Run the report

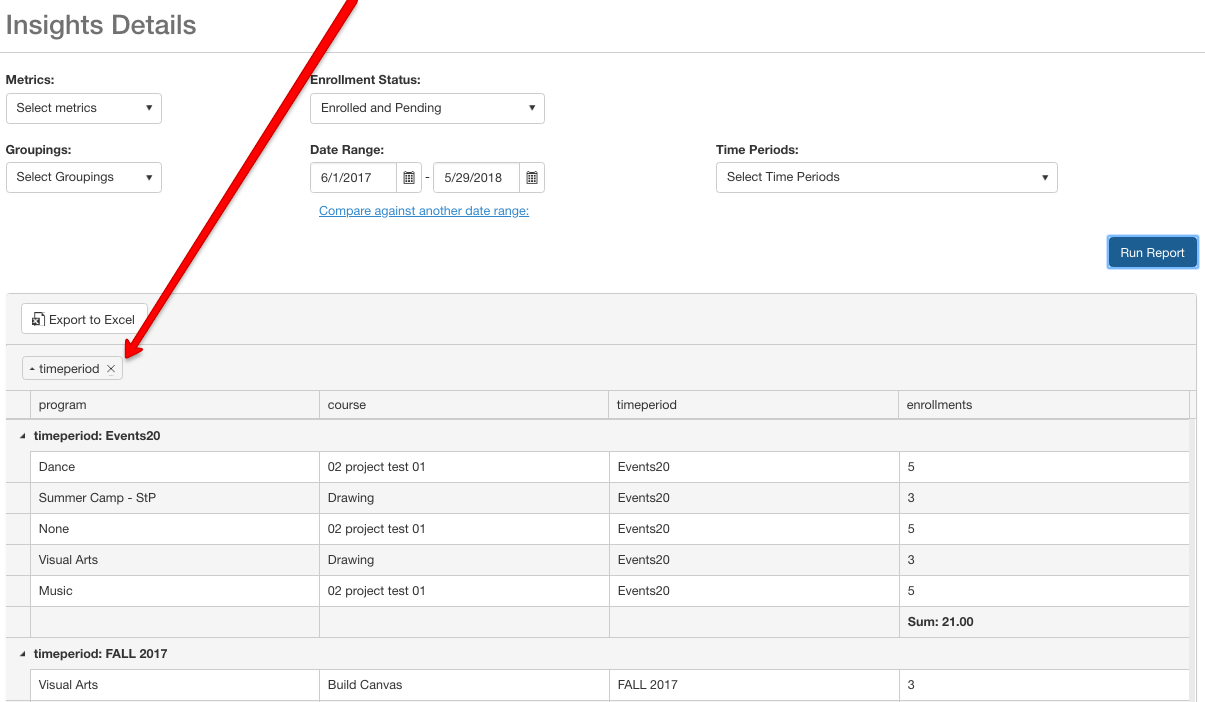point(1152,253)
